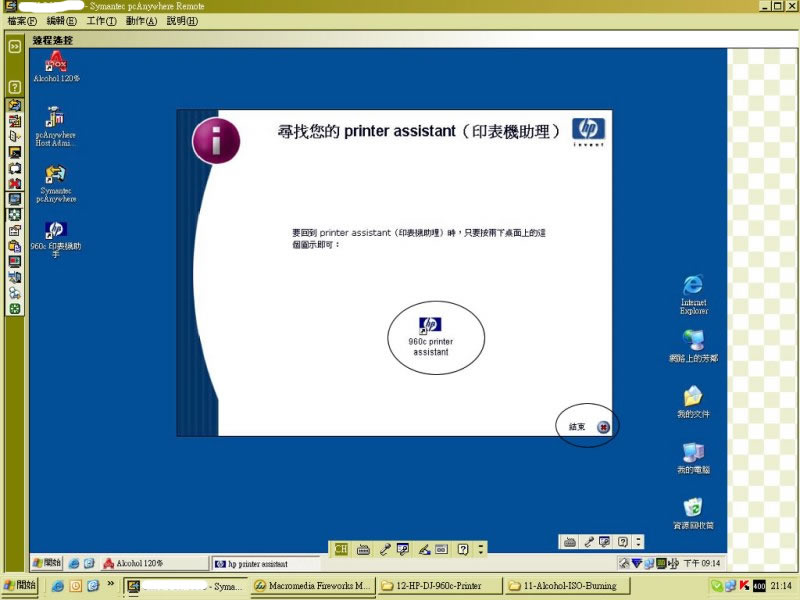Click the speaker volume icon in the remote tray
Screen dimensions: 800x600
673,563
